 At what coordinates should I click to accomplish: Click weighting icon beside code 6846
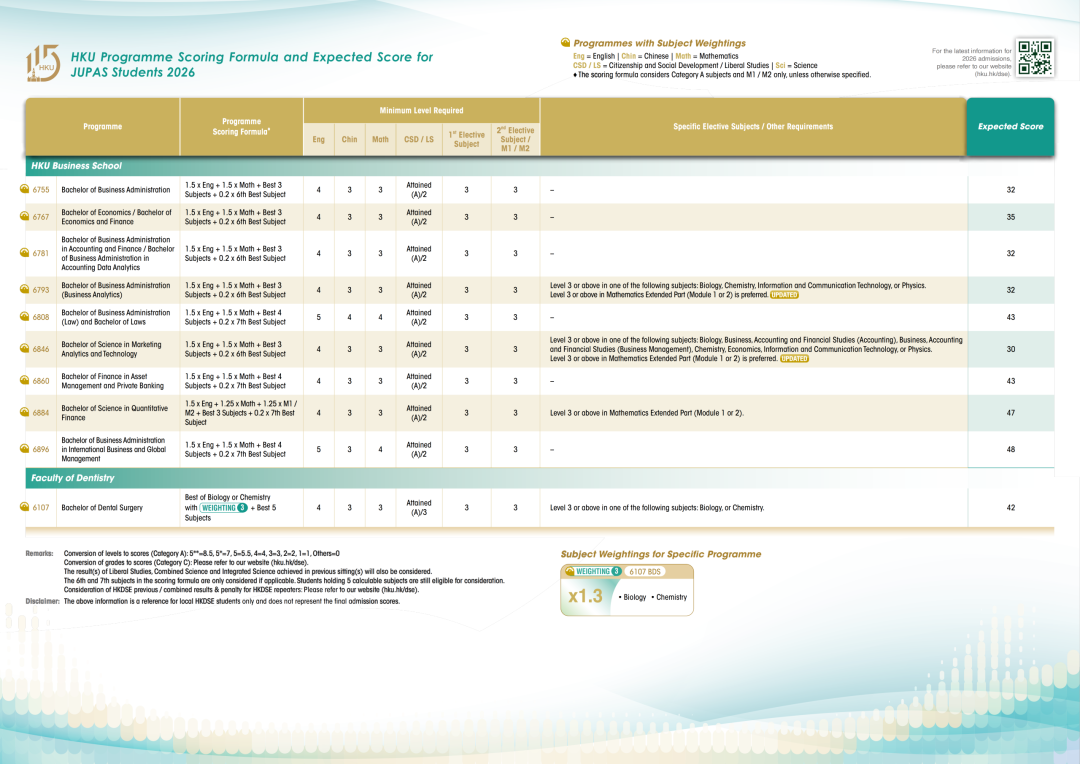(25, 349)
